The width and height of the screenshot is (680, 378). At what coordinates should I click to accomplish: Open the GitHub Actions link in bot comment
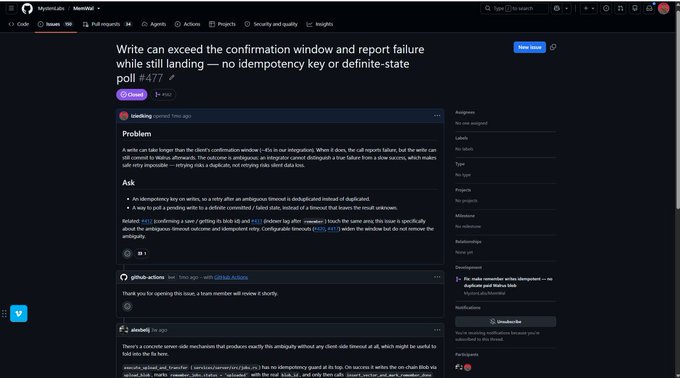pyautogui.click(x=231, y=277)
